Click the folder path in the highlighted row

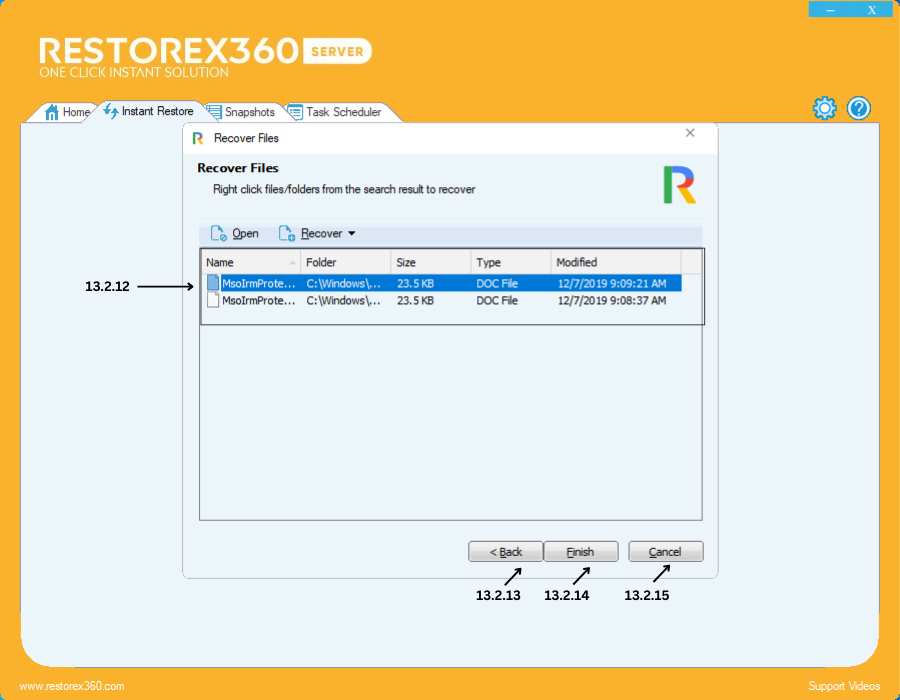point(343,283)
